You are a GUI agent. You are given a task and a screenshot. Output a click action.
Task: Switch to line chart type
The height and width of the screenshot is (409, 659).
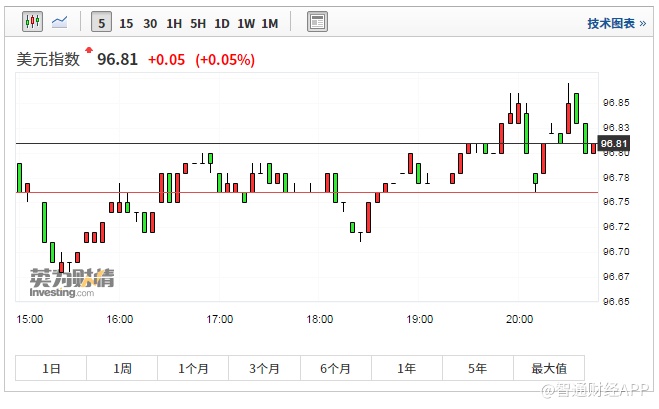[x=60, y=21]
